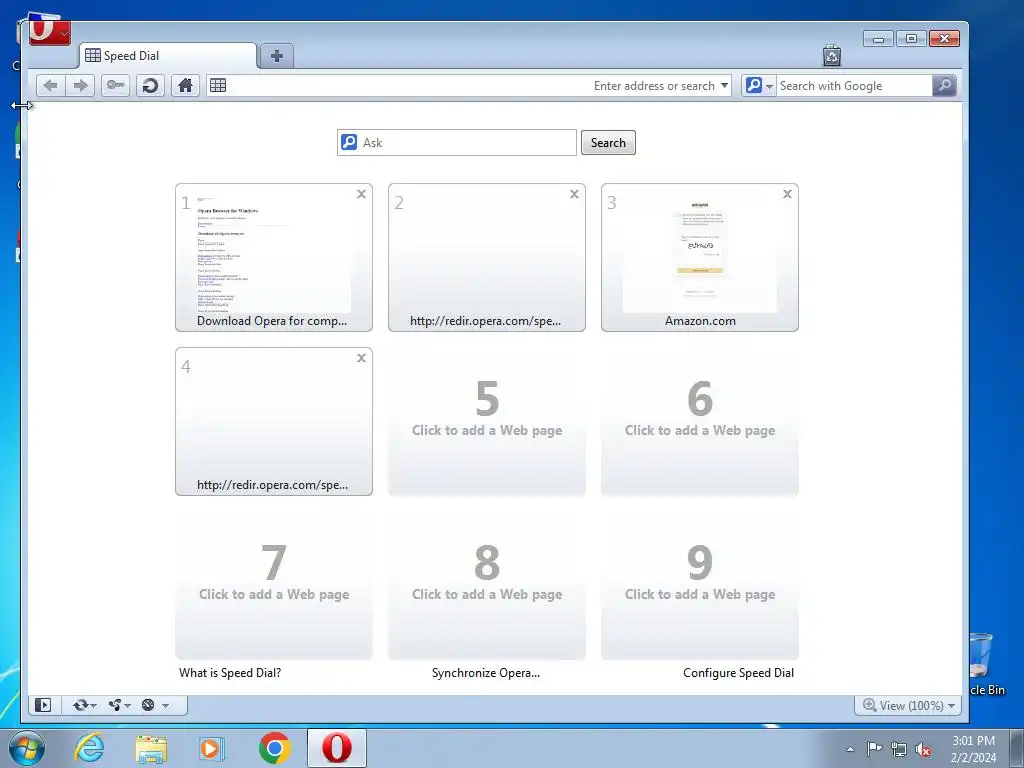Select the Speed Dial tab
Screen dimensions: 1024x768
(x=168, y=56)
